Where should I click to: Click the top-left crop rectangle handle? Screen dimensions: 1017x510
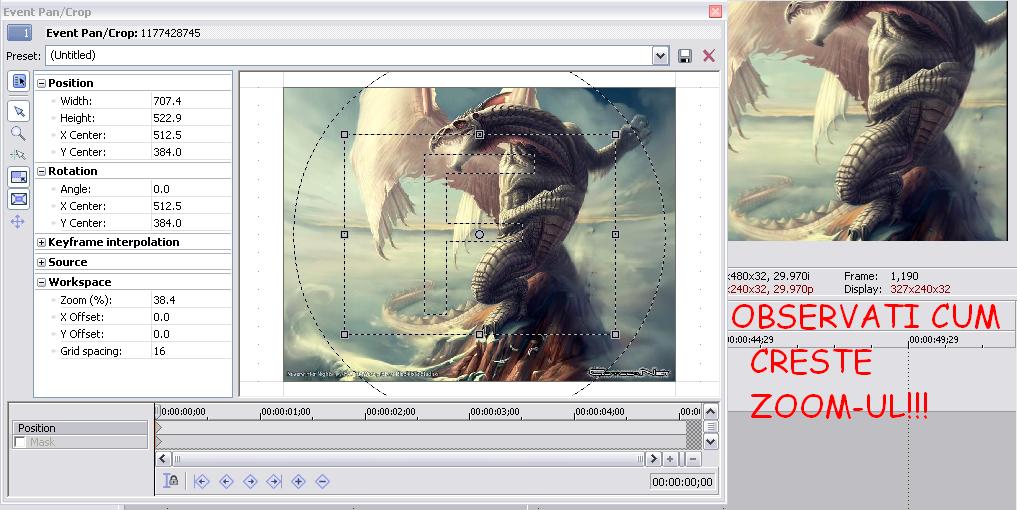344,134
